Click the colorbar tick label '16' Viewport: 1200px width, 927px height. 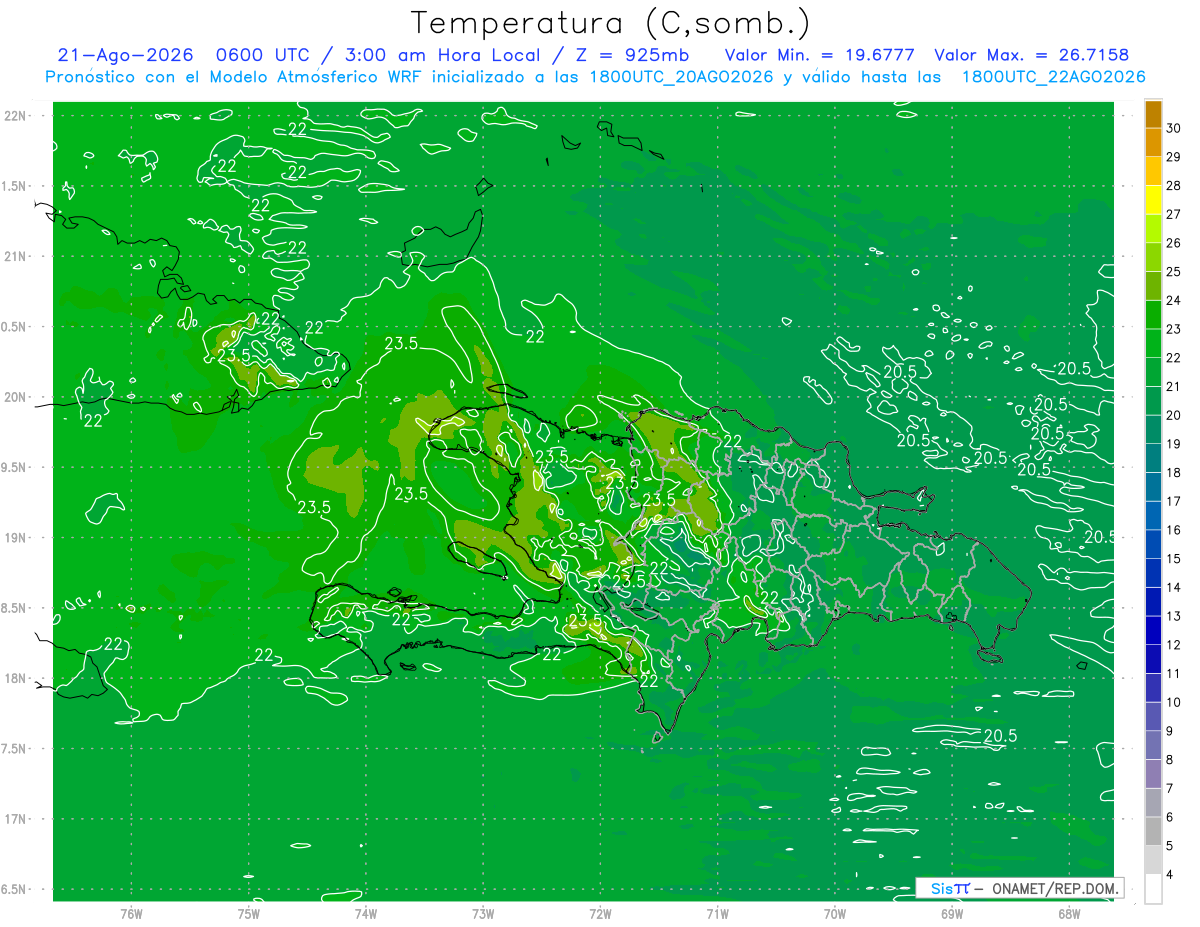(1173, 530)
